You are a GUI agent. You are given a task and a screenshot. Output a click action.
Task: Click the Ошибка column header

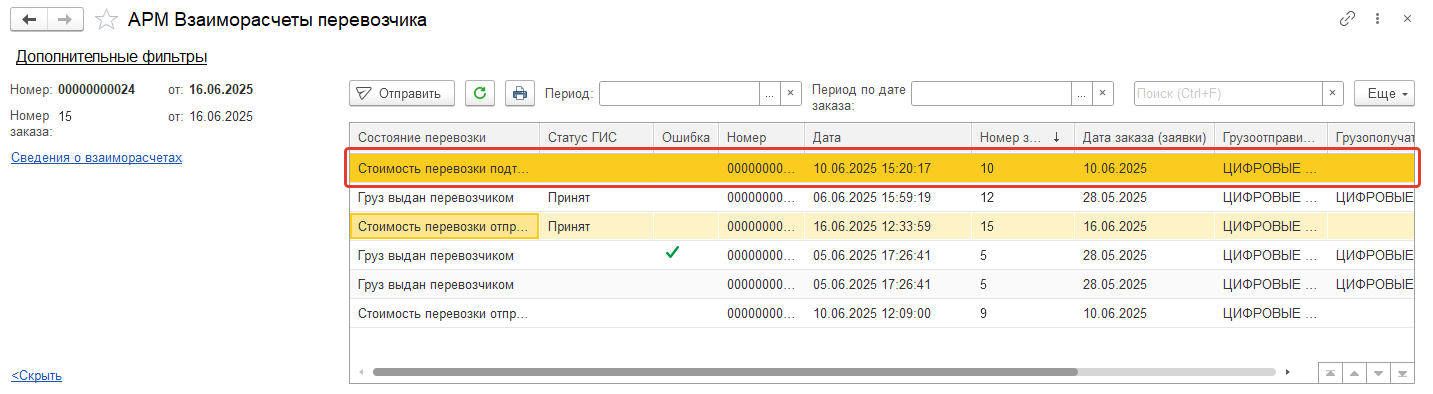[x=686, y=137]
